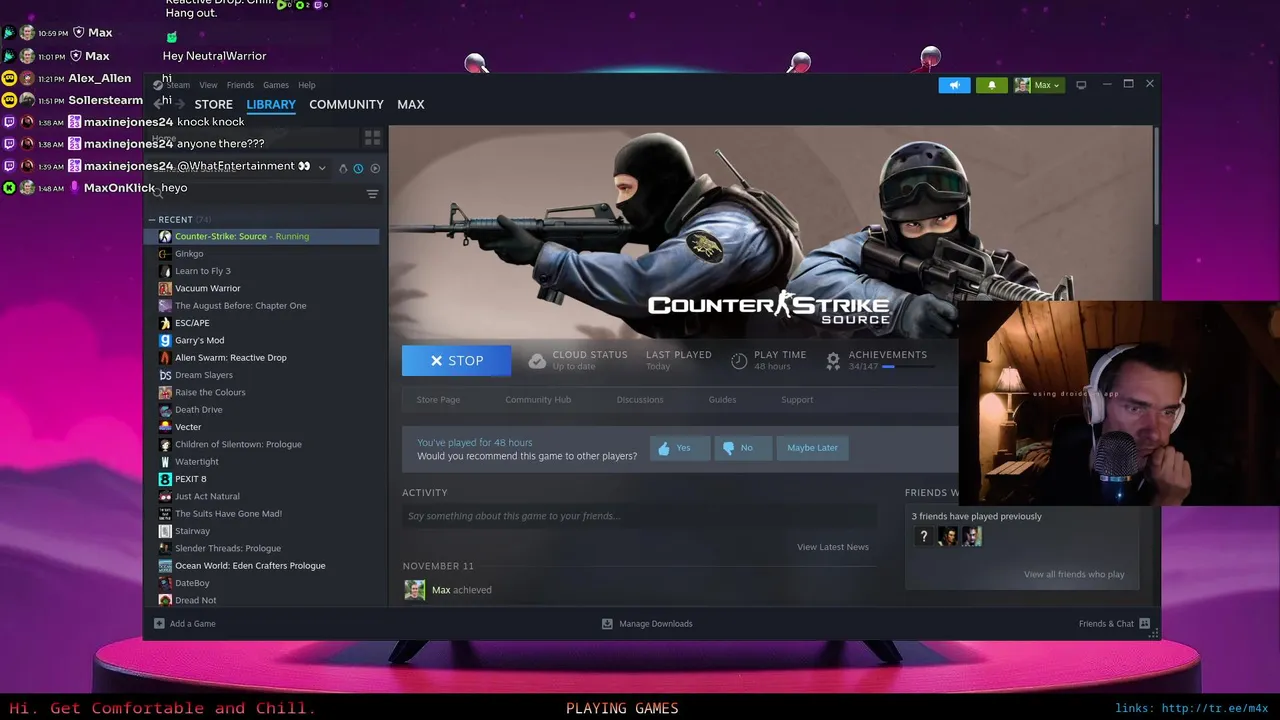Expand the library category filter dropdown chevron
The height and width of the screenshot is (720, 1280).
(x=322, y=168)
